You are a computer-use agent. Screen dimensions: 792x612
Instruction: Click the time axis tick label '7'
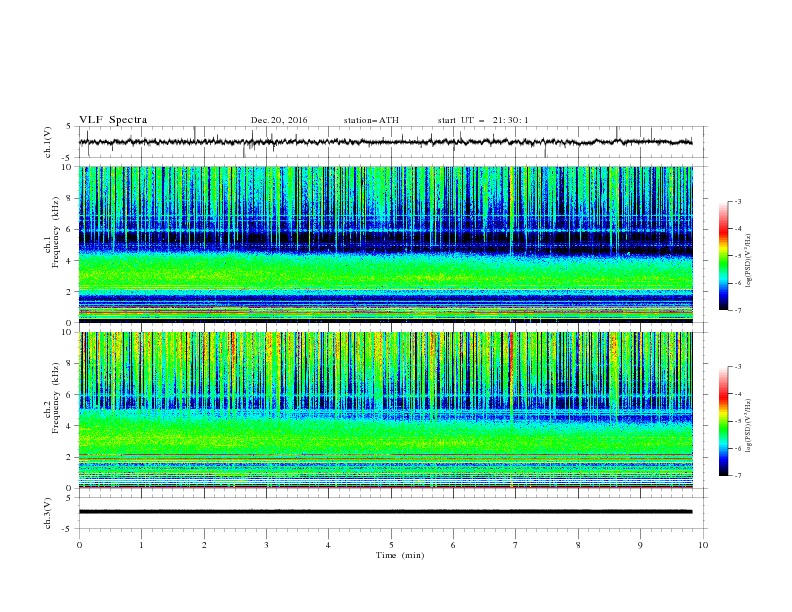[516, 545]
